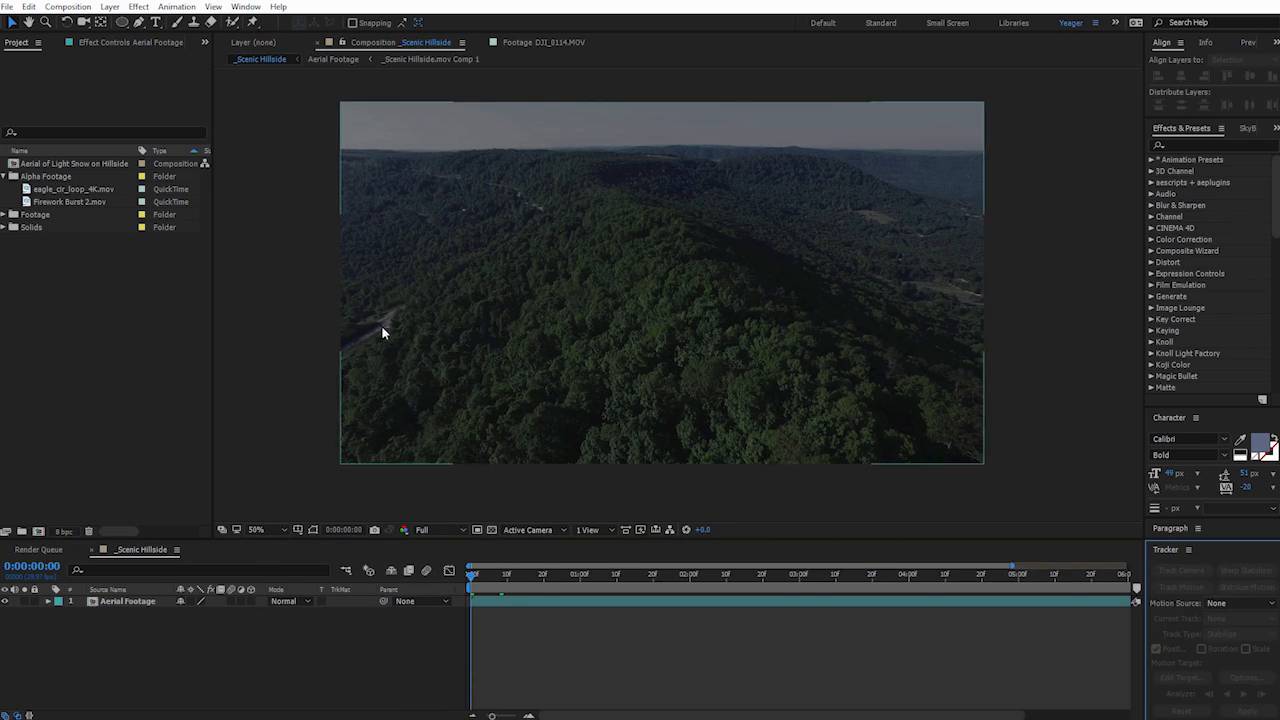Open the Bold font style dropdown
Screen dimensions: 1280x720
pyautogui.click(x=1190, y=455)
